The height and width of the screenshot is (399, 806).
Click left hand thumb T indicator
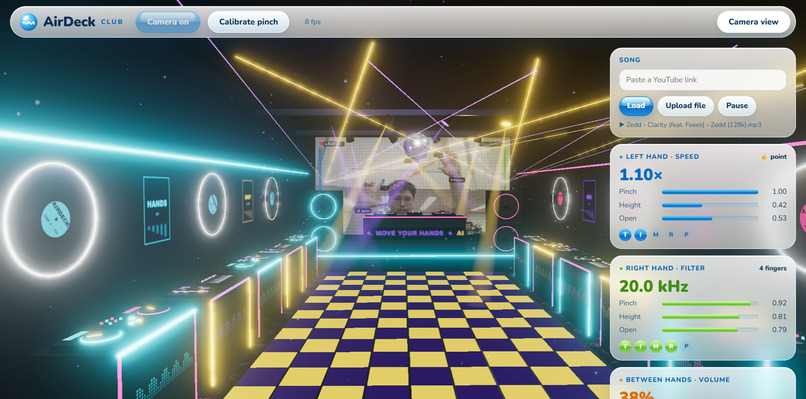[625, 234]
